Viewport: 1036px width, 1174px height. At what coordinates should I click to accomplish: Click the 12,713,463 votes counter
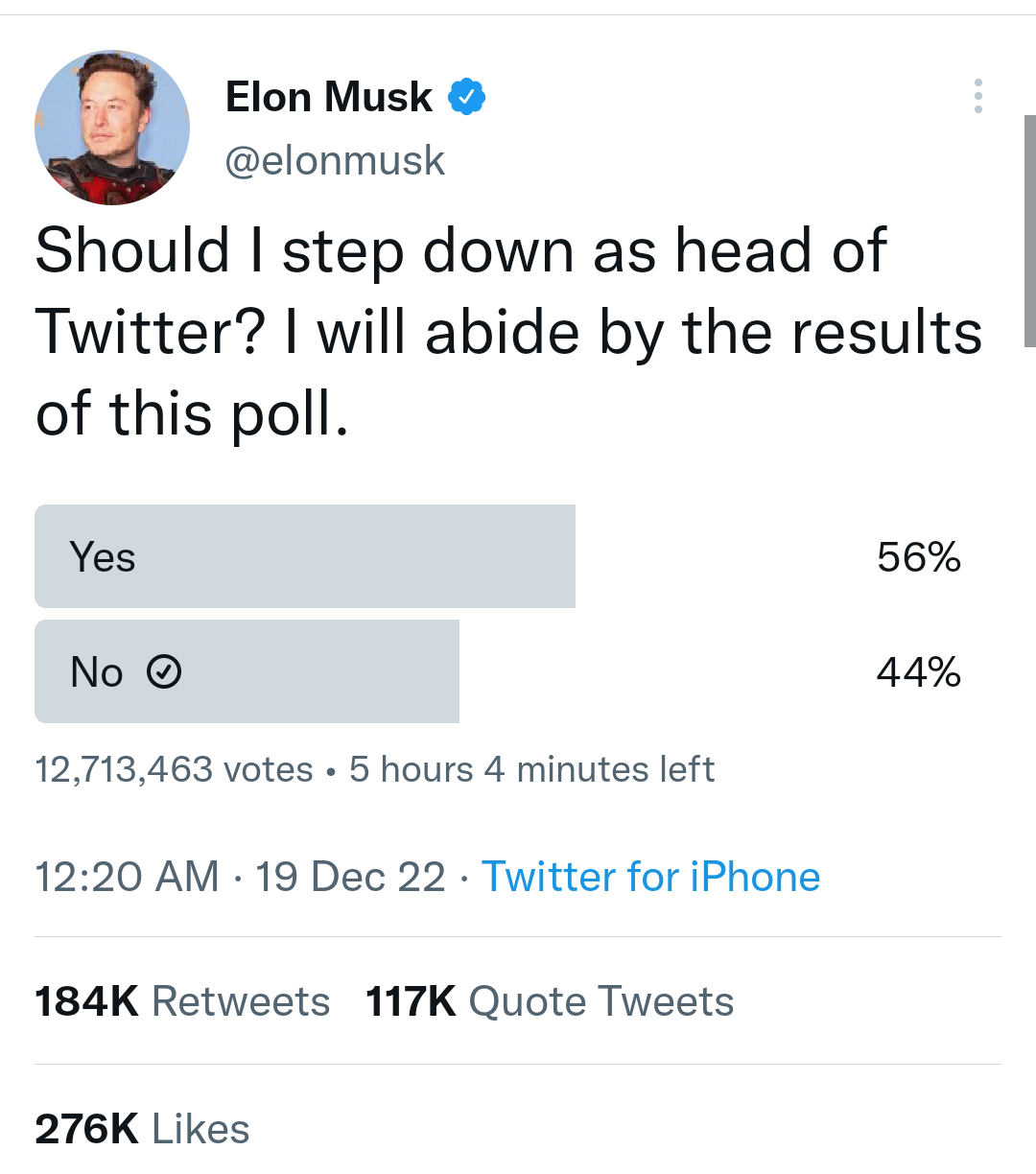(173, 768)
